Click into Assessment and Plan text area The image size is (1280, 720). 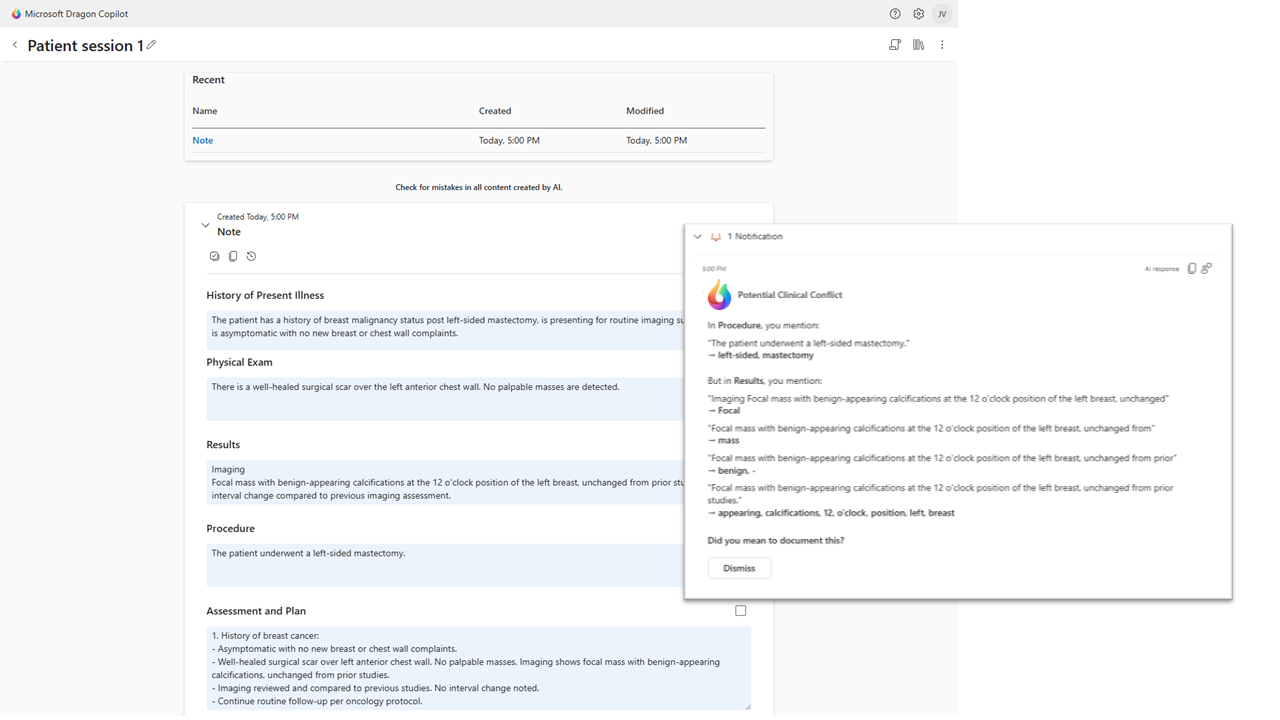click(479, 668)
